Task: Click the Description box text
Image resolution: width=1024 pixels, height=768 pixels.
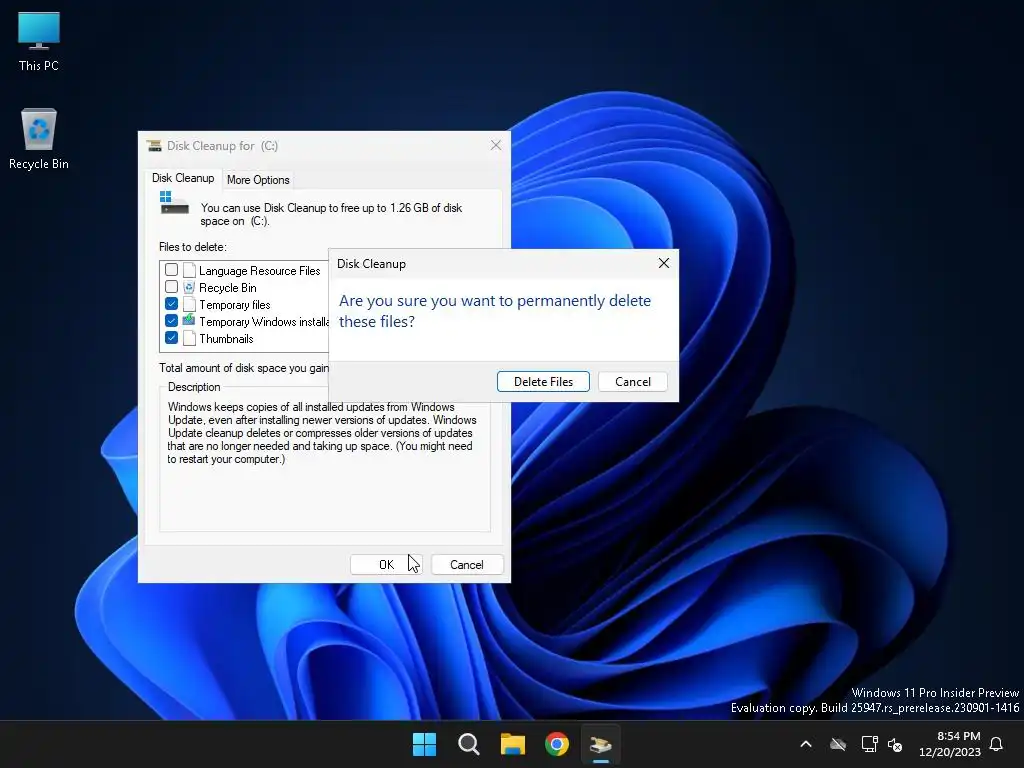Action: [321, 432]
